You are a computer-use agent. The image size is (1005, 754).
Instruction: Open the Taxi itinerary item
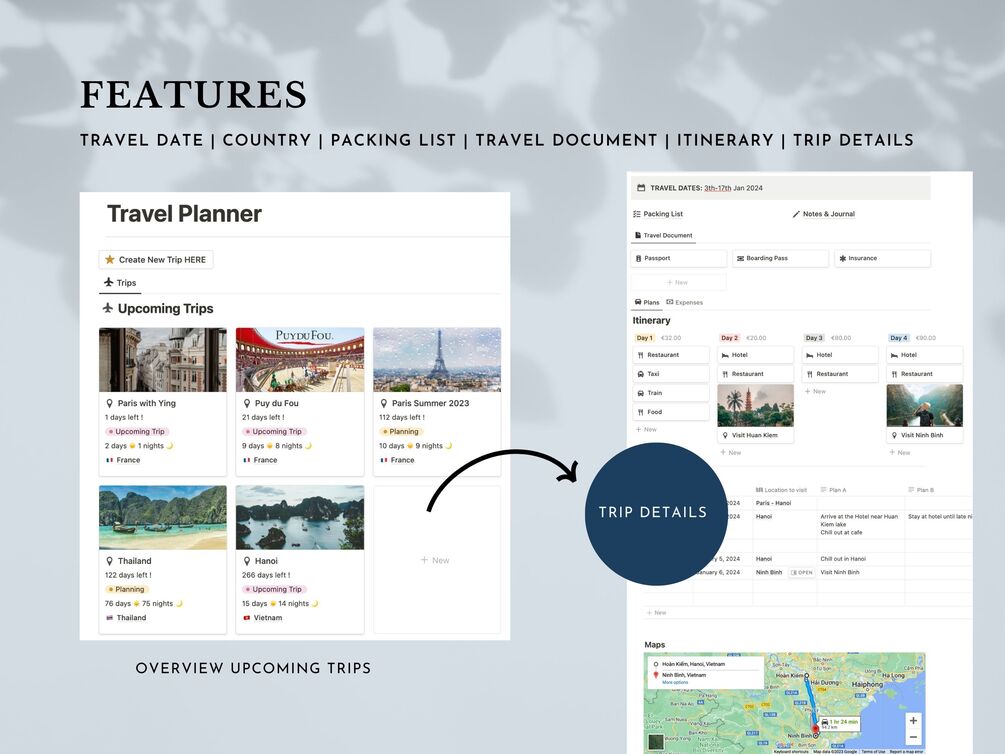coord(671,374)
